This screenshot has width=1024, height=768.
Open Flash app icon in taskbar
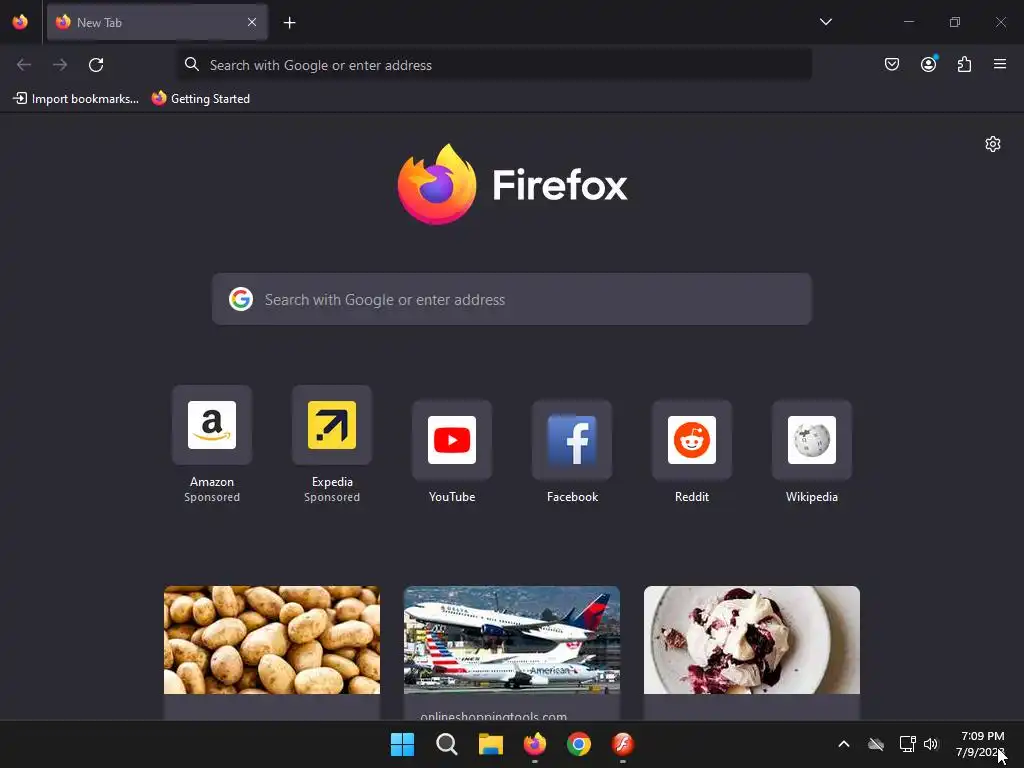click(622, 744)
